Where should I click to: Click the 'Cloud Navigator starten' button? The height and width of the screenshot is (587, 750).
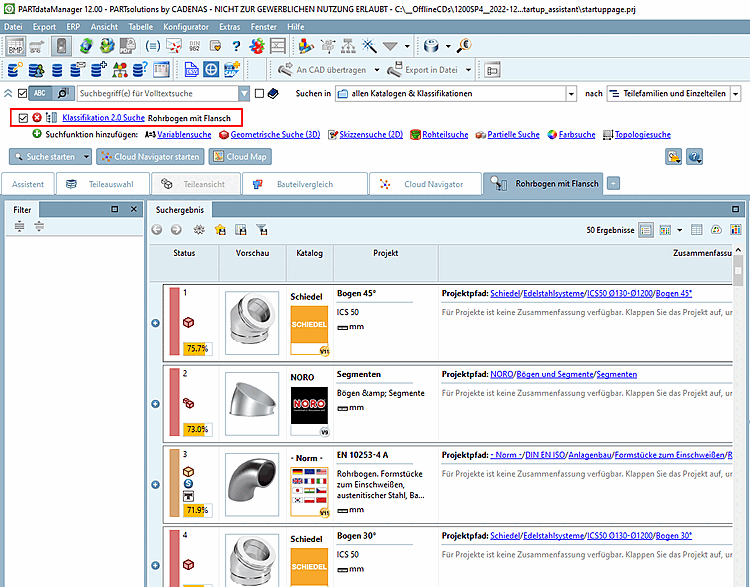coord(151,156)
